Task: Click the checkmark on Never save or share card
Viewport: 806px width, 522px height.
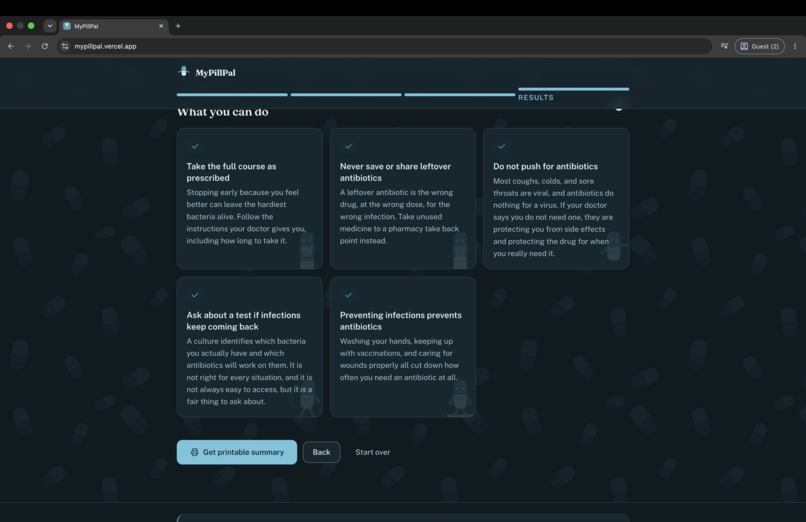Action: click(x=348, y=146)
